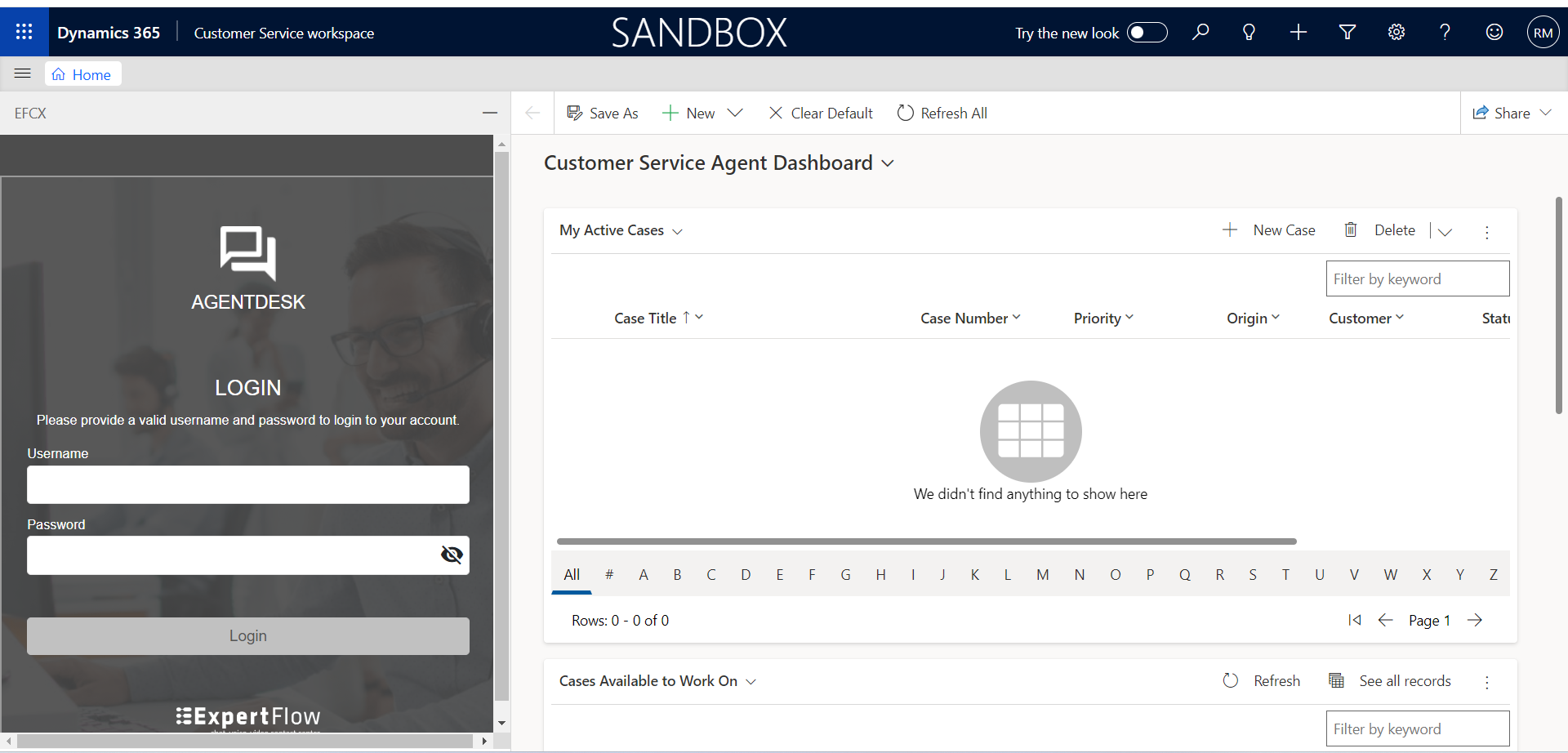Toggle the Try the new look switch
The width and height of the screenshot is (1568, 753).
coord(1147,32)
